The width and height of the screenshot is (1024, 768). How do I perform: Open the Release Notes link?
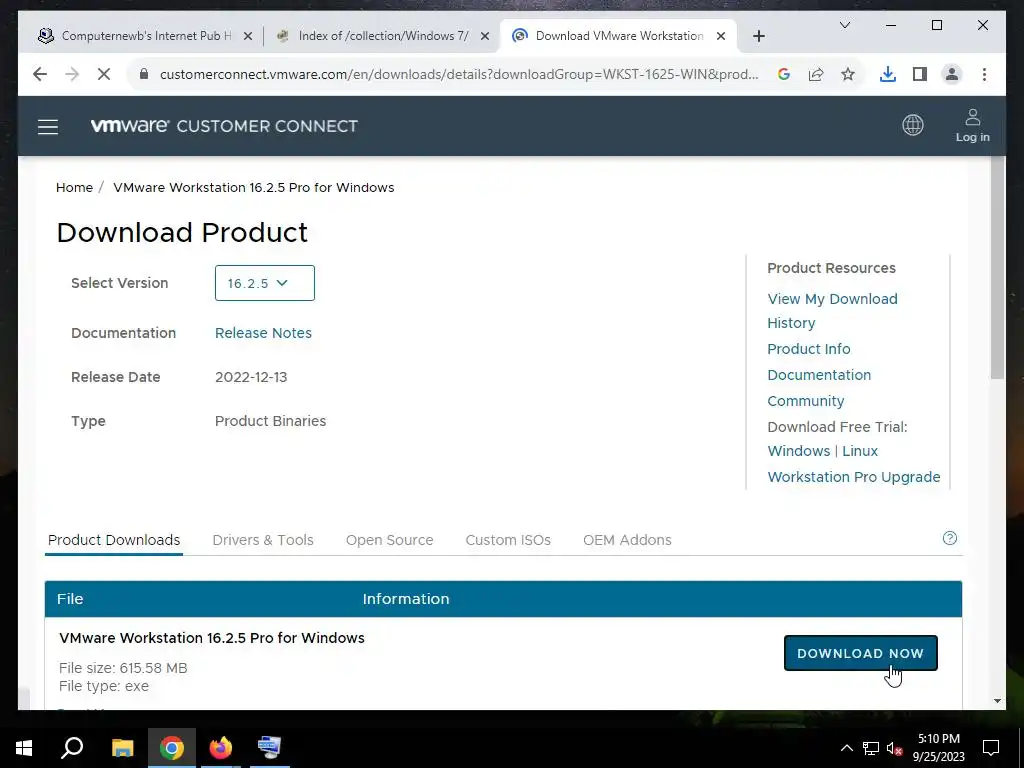[x=263, y=333]
